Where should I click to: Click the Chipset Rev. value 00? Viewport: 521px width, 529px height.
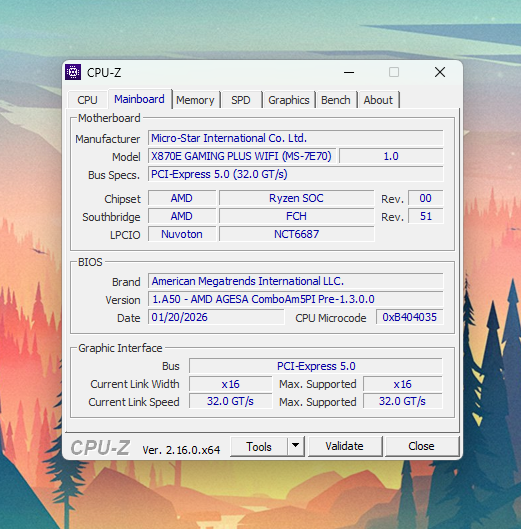[x=426, y=198]
